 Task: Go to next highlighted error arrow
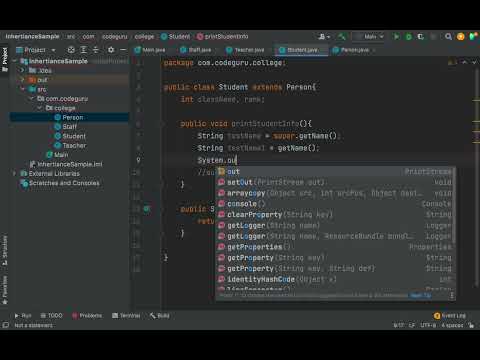pos(474,62)
